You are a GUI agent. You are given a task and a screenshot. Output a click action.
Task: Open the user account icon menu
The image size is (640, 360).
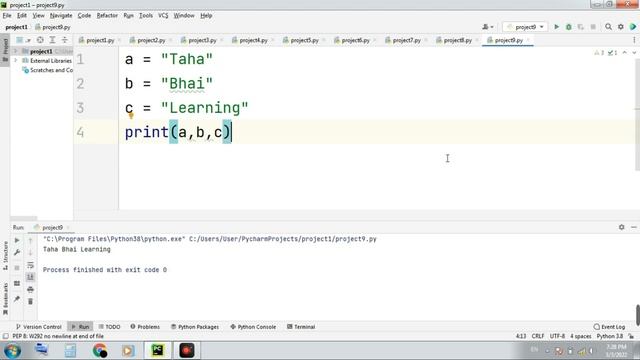tap(487, 27)
